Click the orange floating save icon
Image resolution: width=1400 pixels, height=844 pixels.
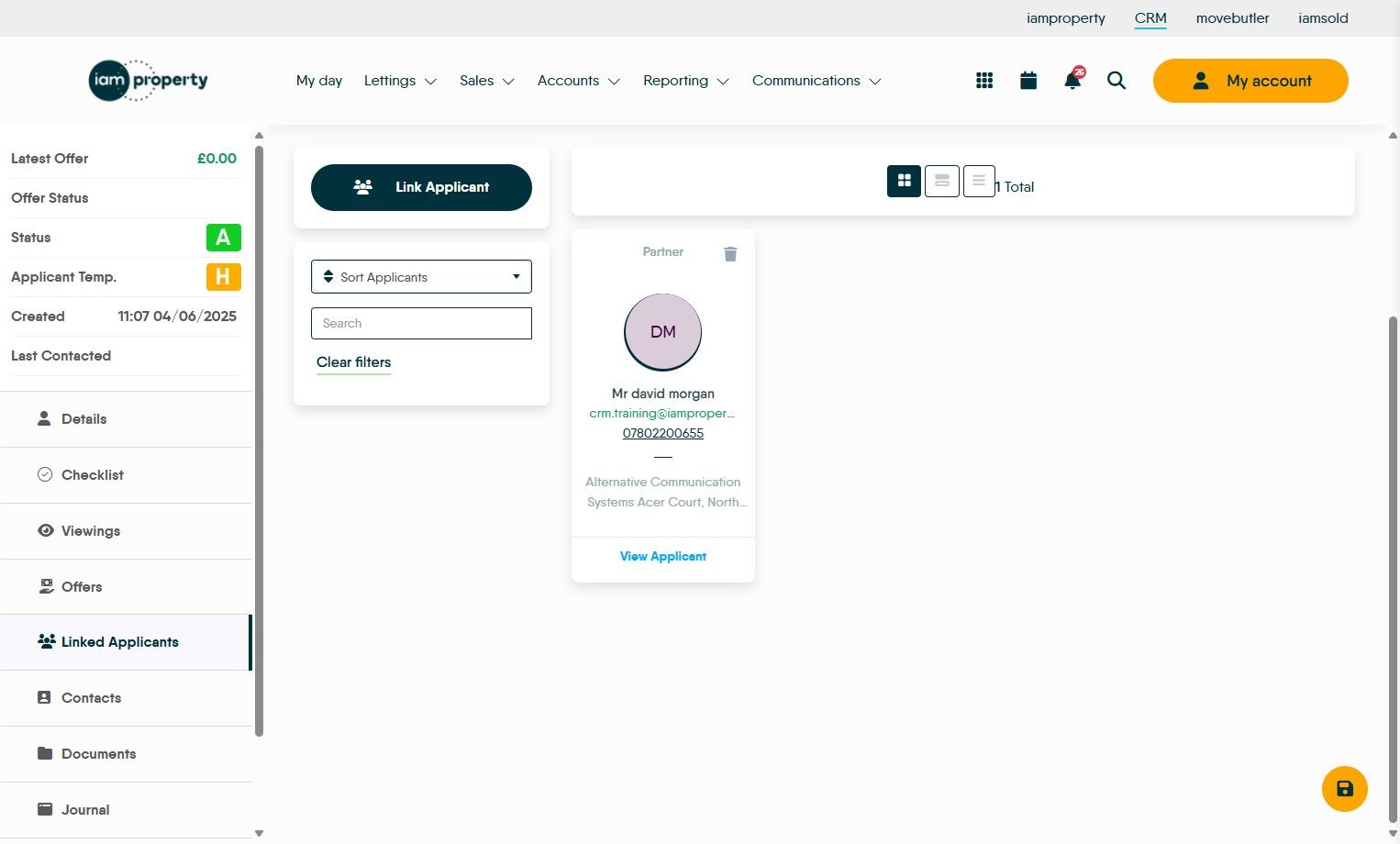(1345, 789)
